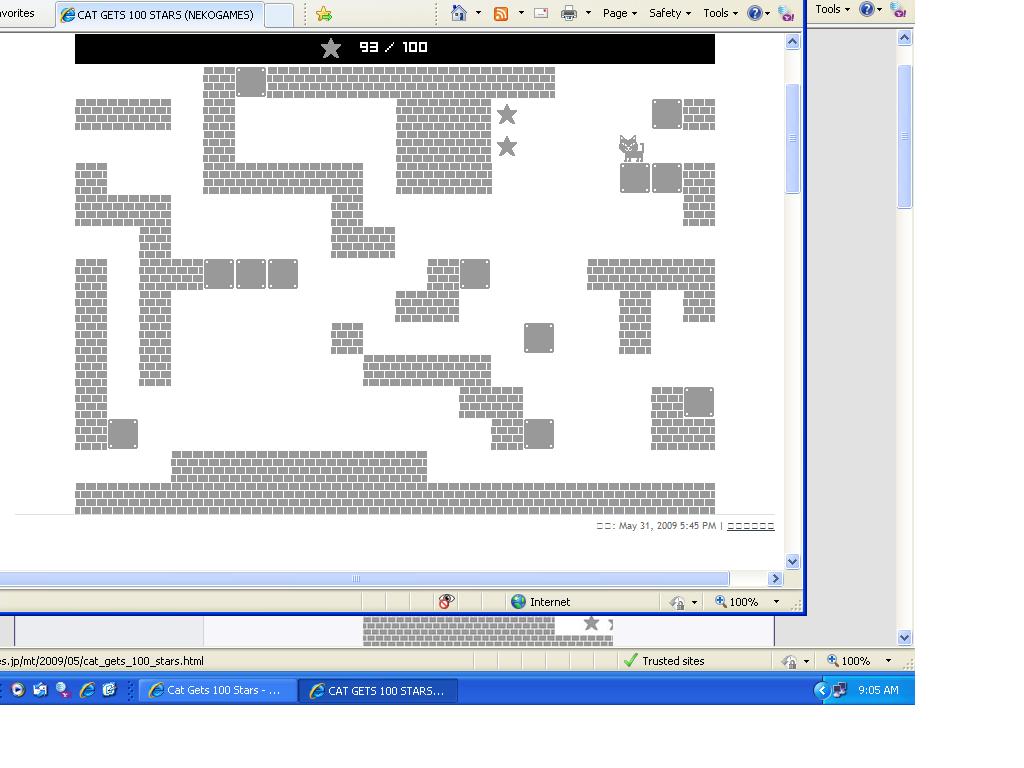Open the Page menu
This screenshot has width=1024, height=768.
pyautogui.click(x=620, y=13)
